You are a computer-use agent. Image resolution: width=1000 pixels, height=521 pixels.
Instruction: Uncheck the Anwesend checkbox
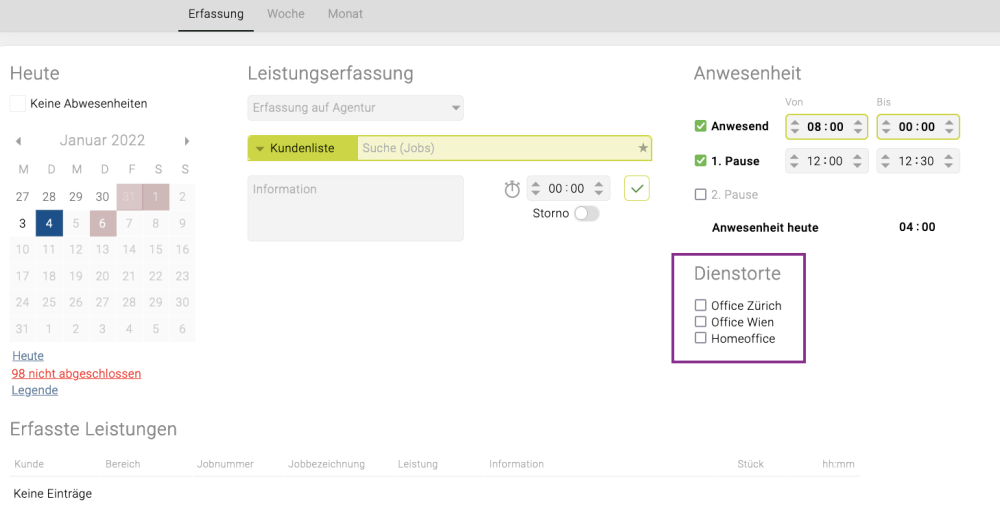coord(700,126)
